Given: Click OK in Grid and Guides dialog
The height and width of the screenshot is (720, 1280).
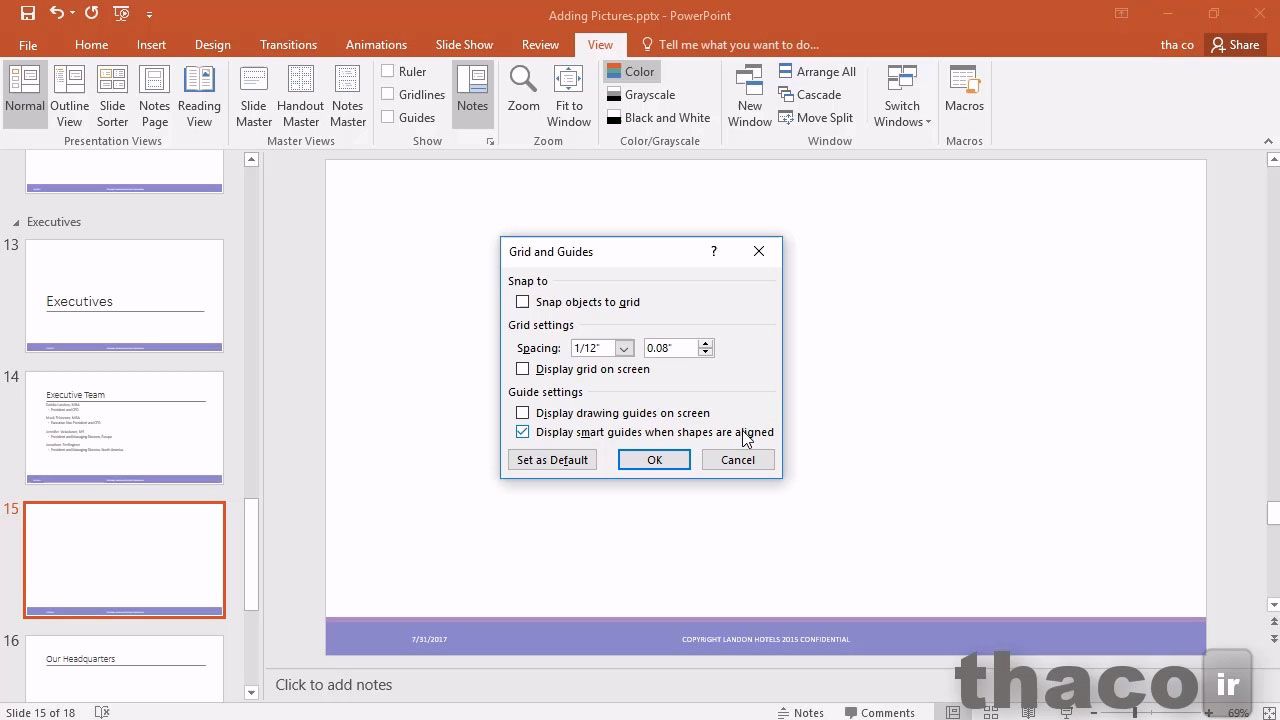Looking at the screenshot, I should coord(654,460).
